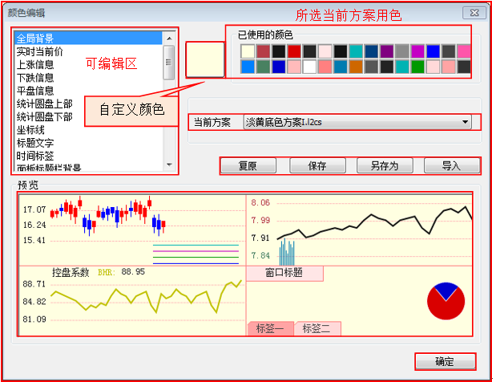Click the 另存为 save-as button
This screenshot has height=383, width=493.
[x=385, y=166]
